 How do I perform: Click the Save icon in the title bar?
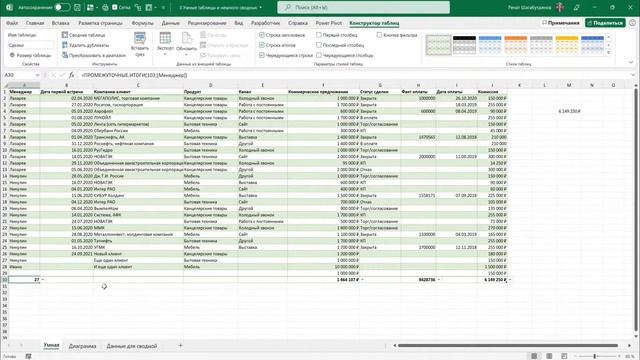[x=77, y=7]
